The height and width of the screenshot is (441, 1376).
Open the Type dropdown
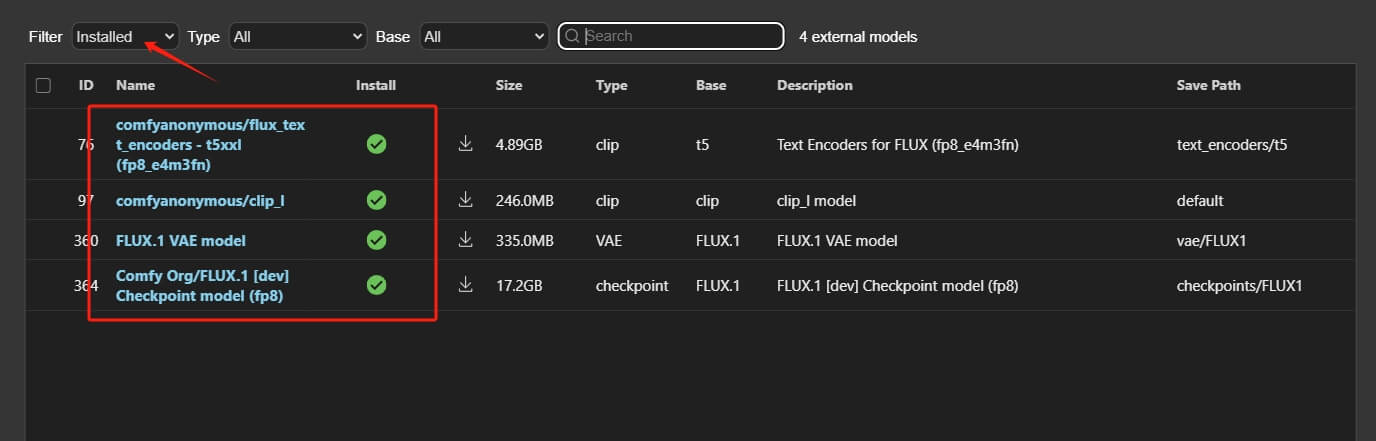(297, 36)
